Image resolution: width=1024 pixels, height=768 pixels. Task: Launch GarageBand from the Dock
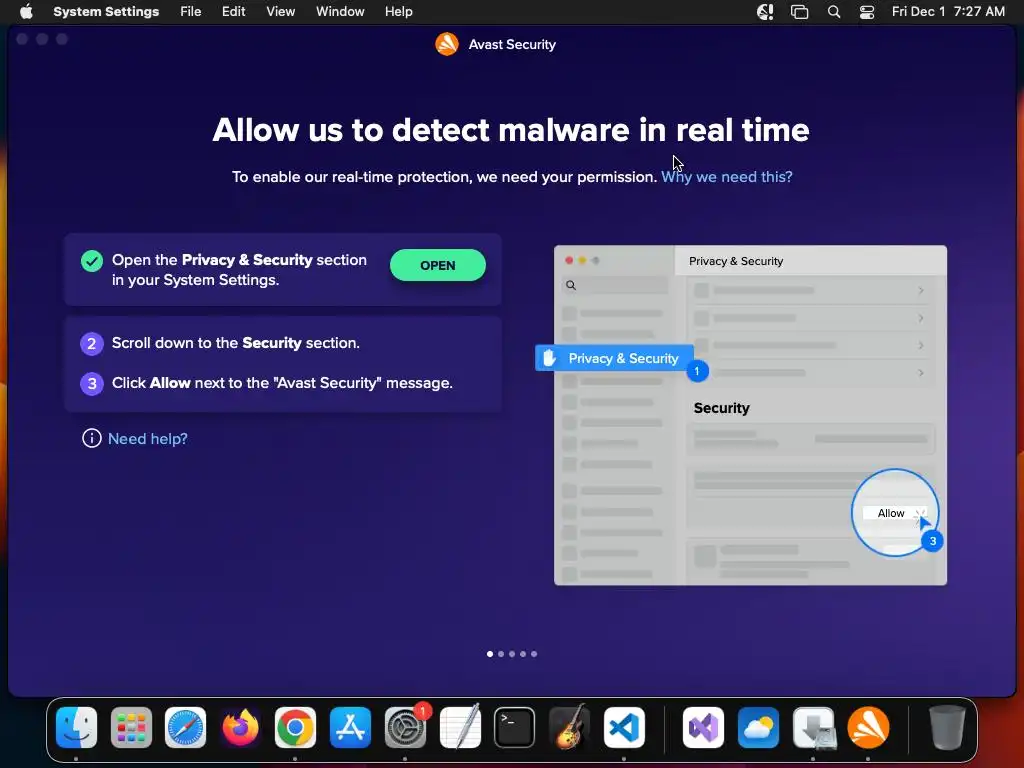pyautogui.click(x=569, y=727)
